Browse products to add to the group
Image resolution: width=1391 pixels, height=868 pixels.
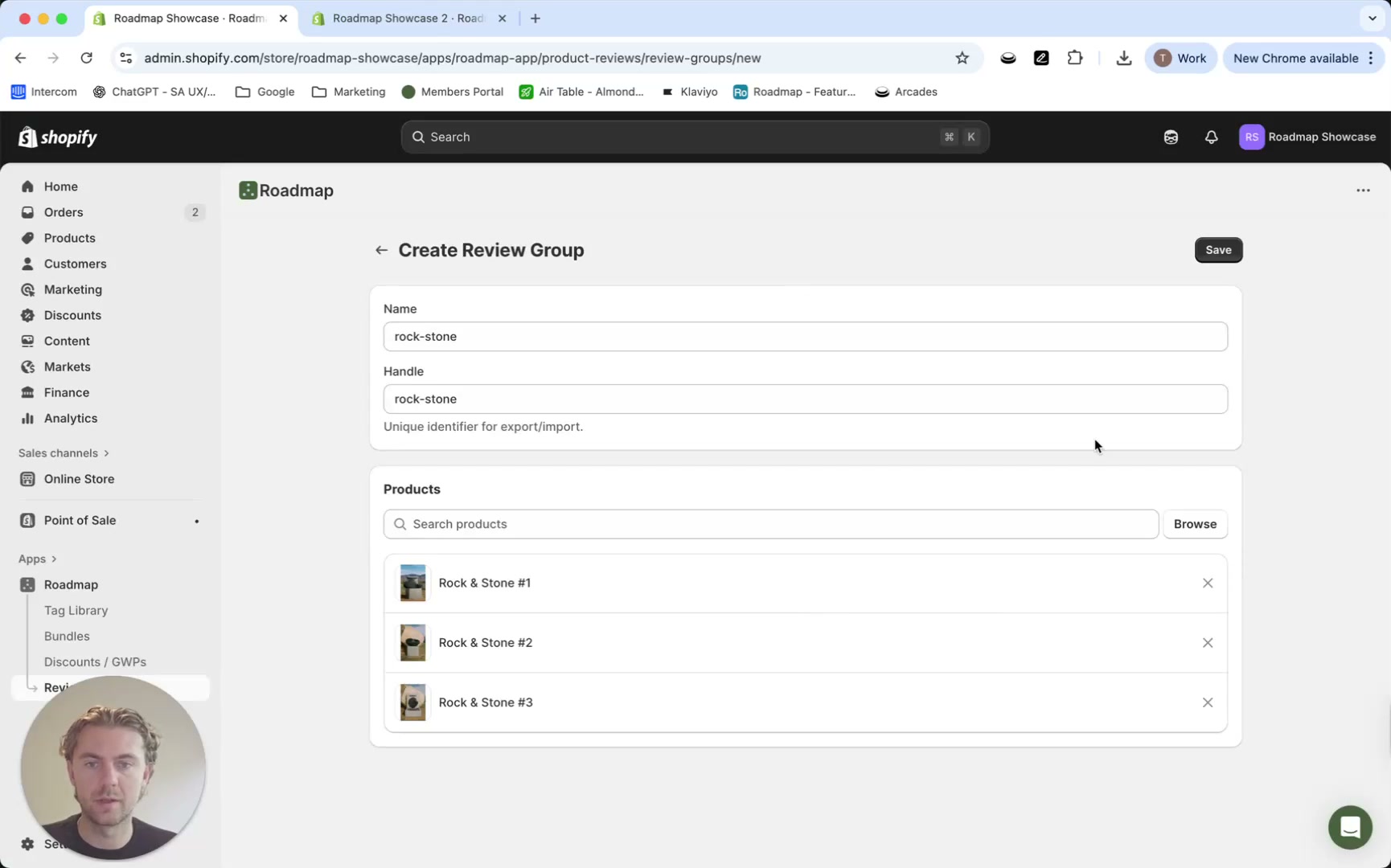click(1195, 523)
